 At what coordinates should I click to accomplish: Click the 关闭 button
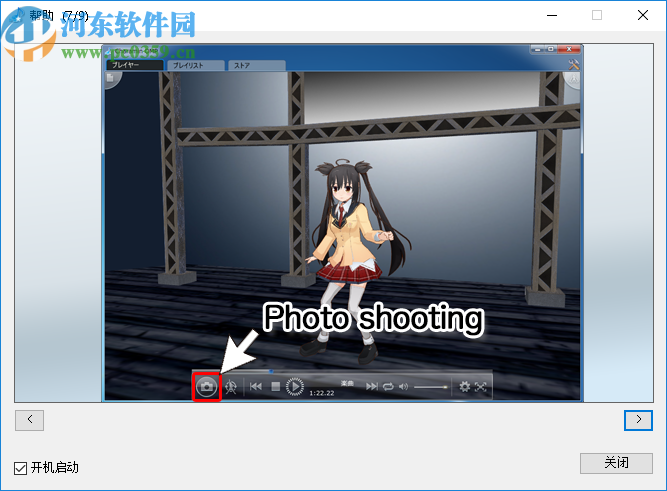[x=616, y=462]
